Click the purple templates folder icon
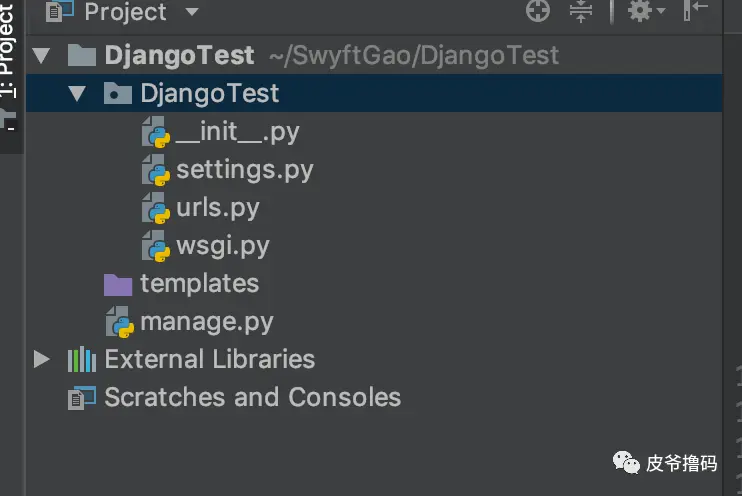Viewport: 742px width, 496px height. pyautogui.click(x=118, y=284)
